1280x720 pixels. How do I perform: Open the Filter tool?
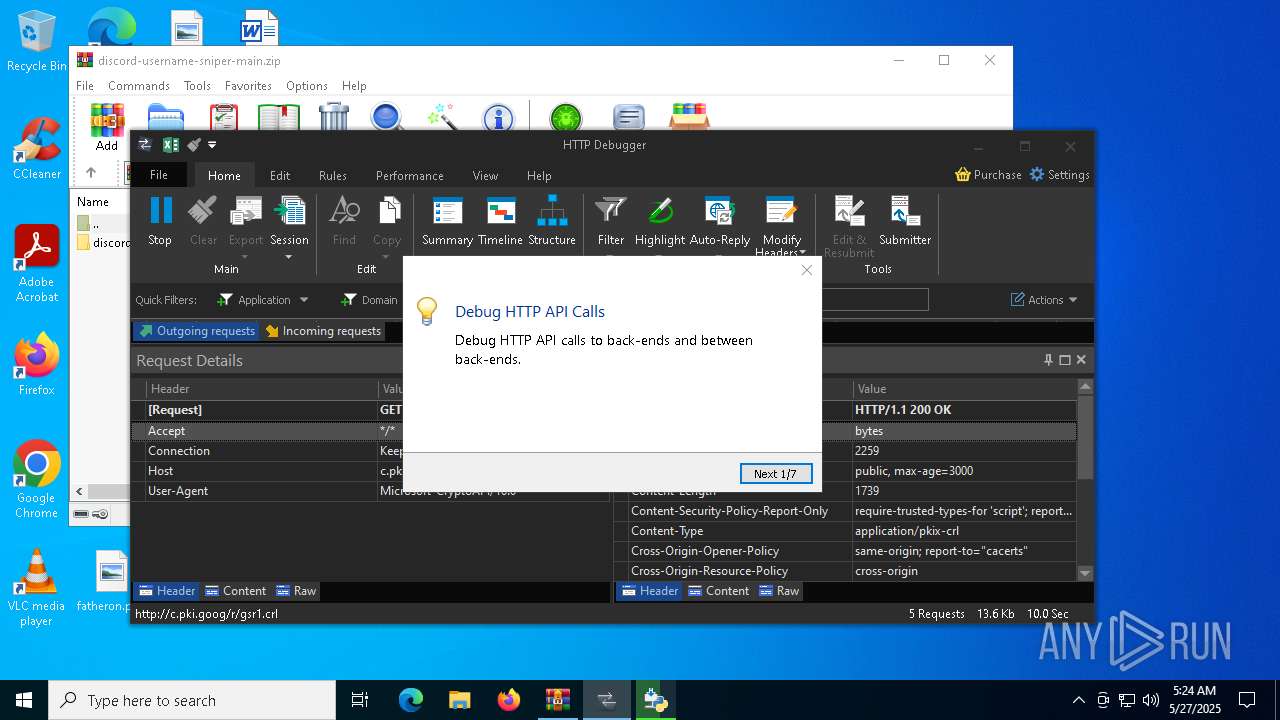click(x=611, y=222)
